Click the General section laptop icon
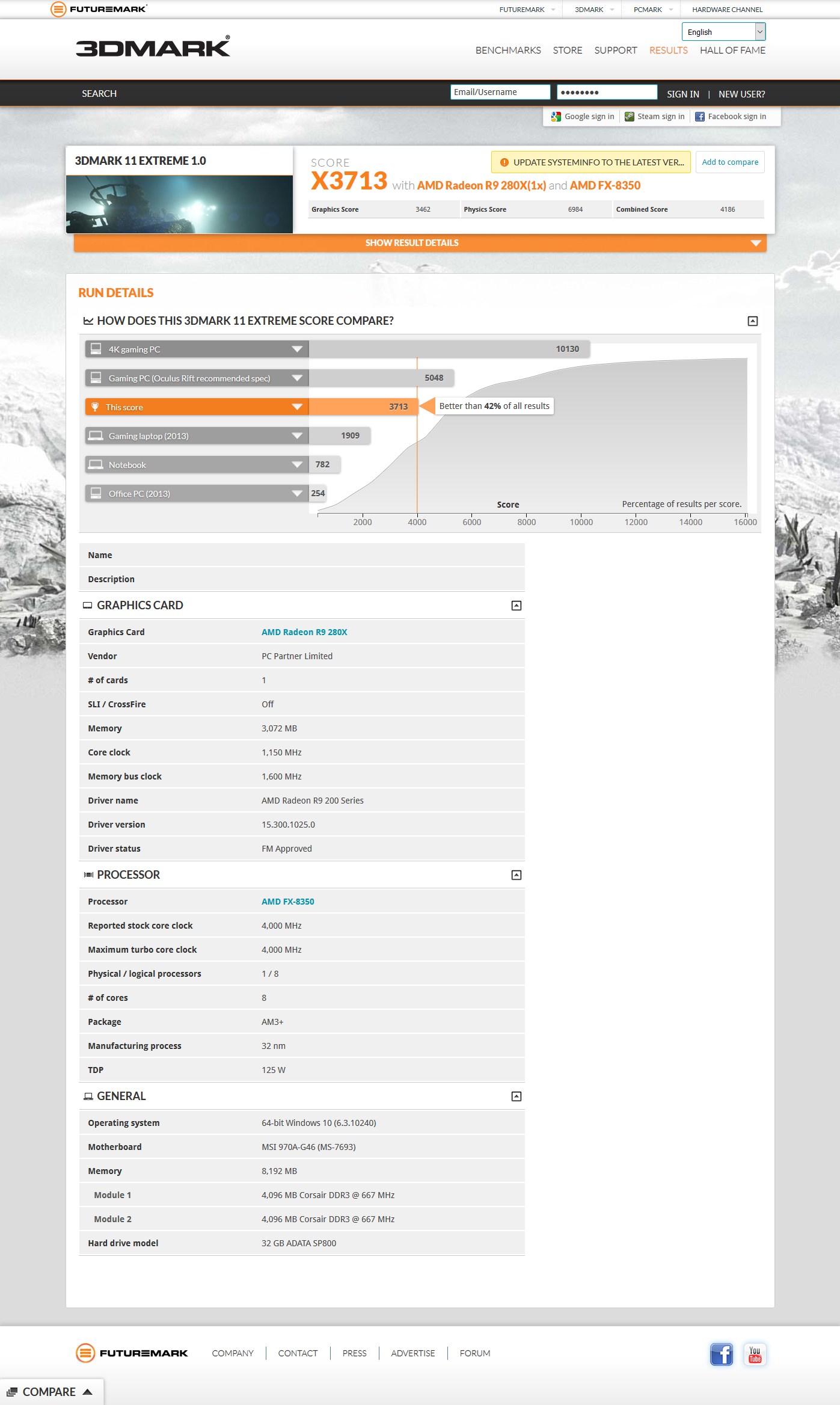The height and width of the screenshot is (1405, 840). tap(88, 1096)
